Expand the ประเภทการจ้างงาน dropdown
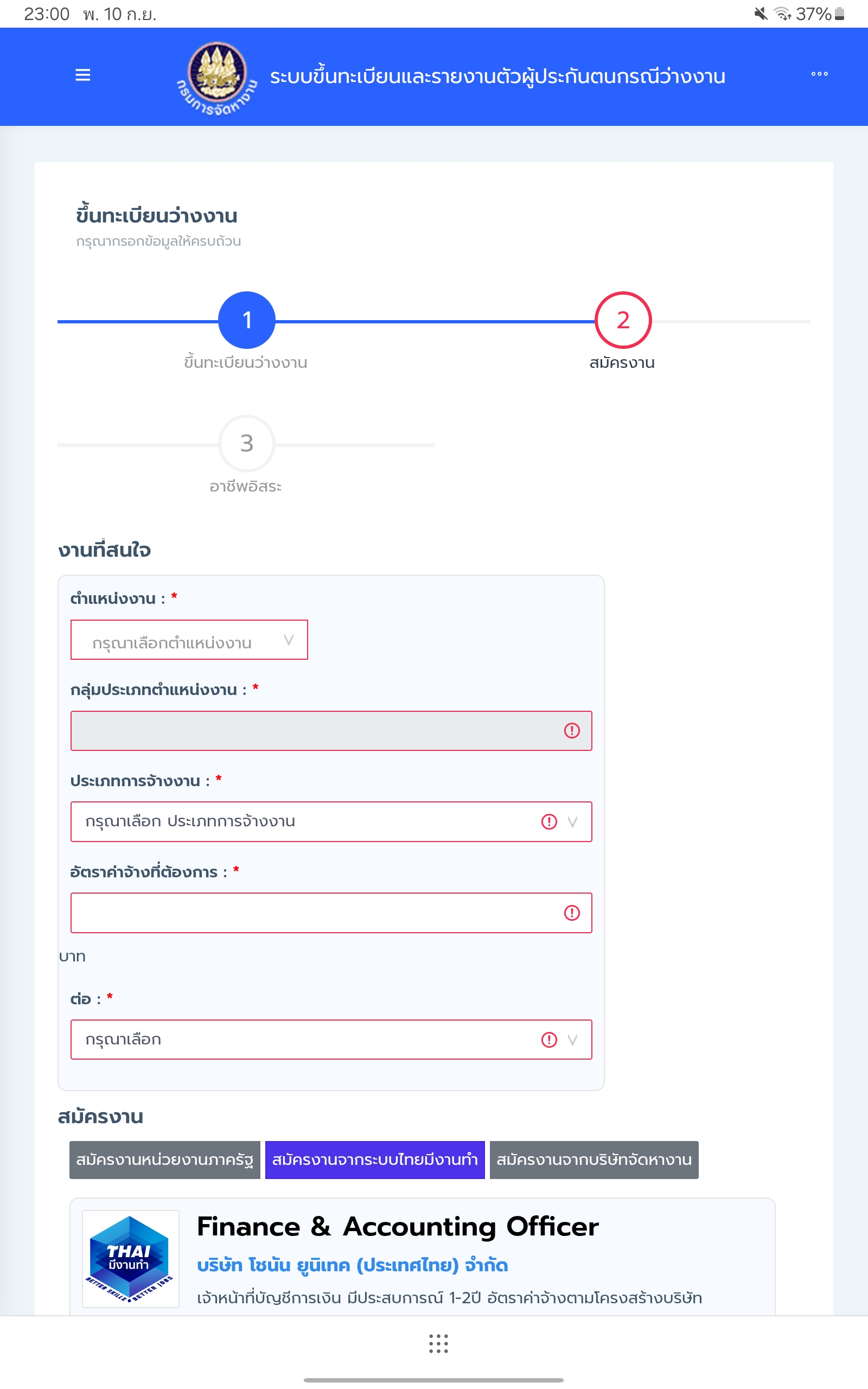Screen dimensions: 868x1389 coord(331,821)
